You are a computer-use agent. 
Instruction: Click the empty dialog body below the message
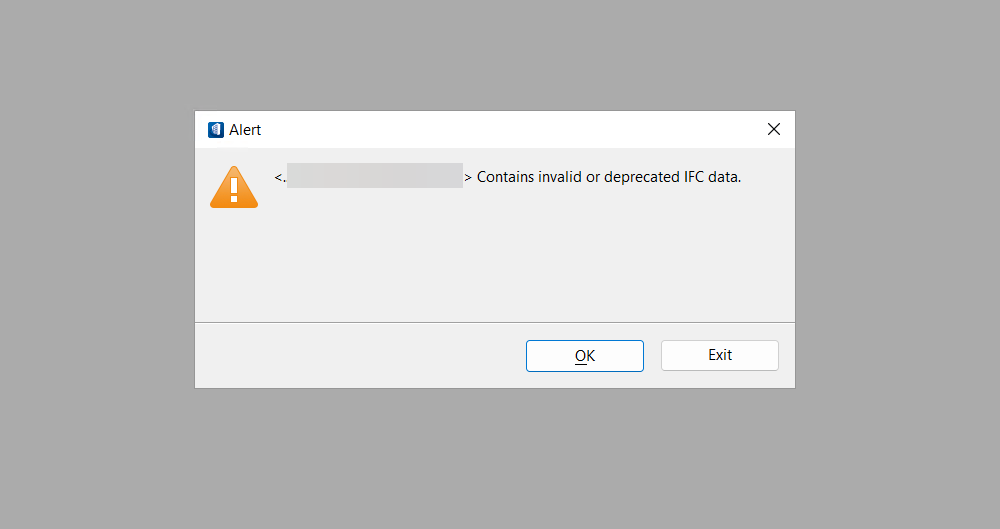495,262
